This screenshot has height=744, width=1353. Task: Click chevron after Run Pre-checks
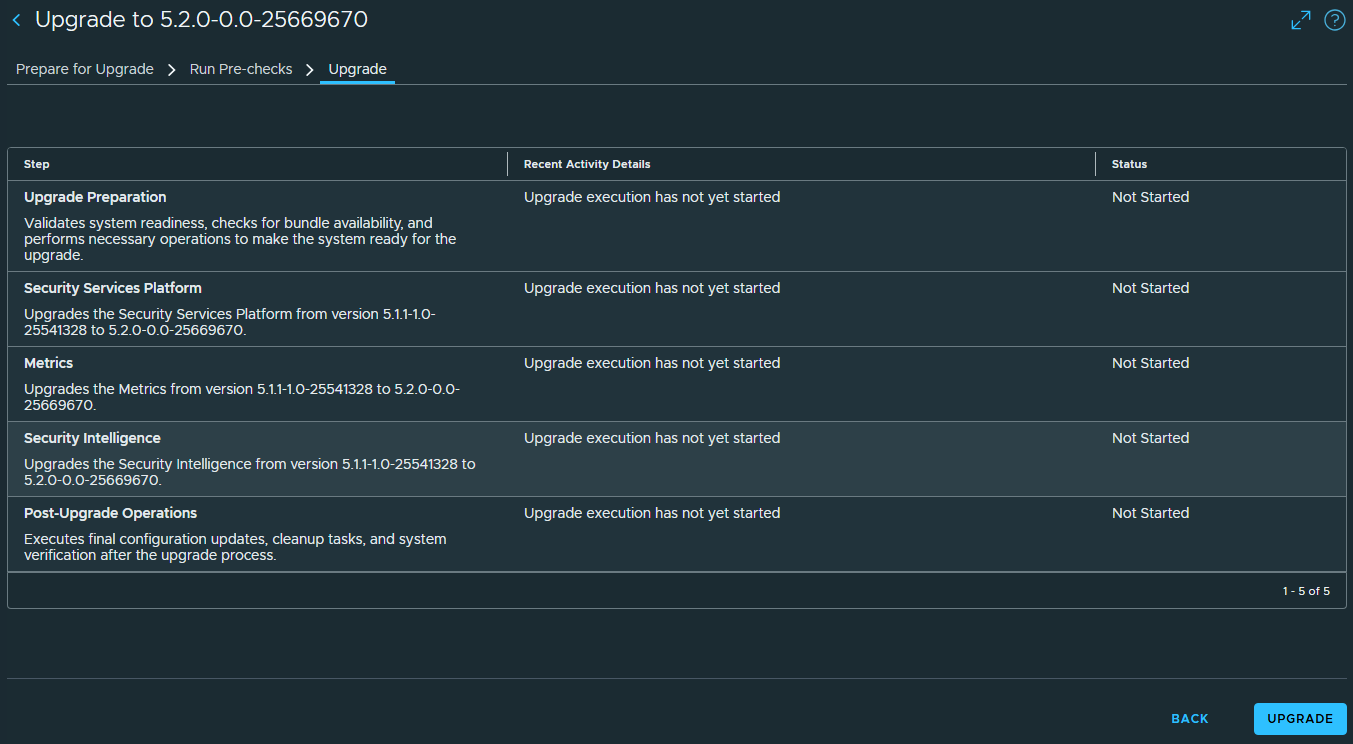pos(310,70)
